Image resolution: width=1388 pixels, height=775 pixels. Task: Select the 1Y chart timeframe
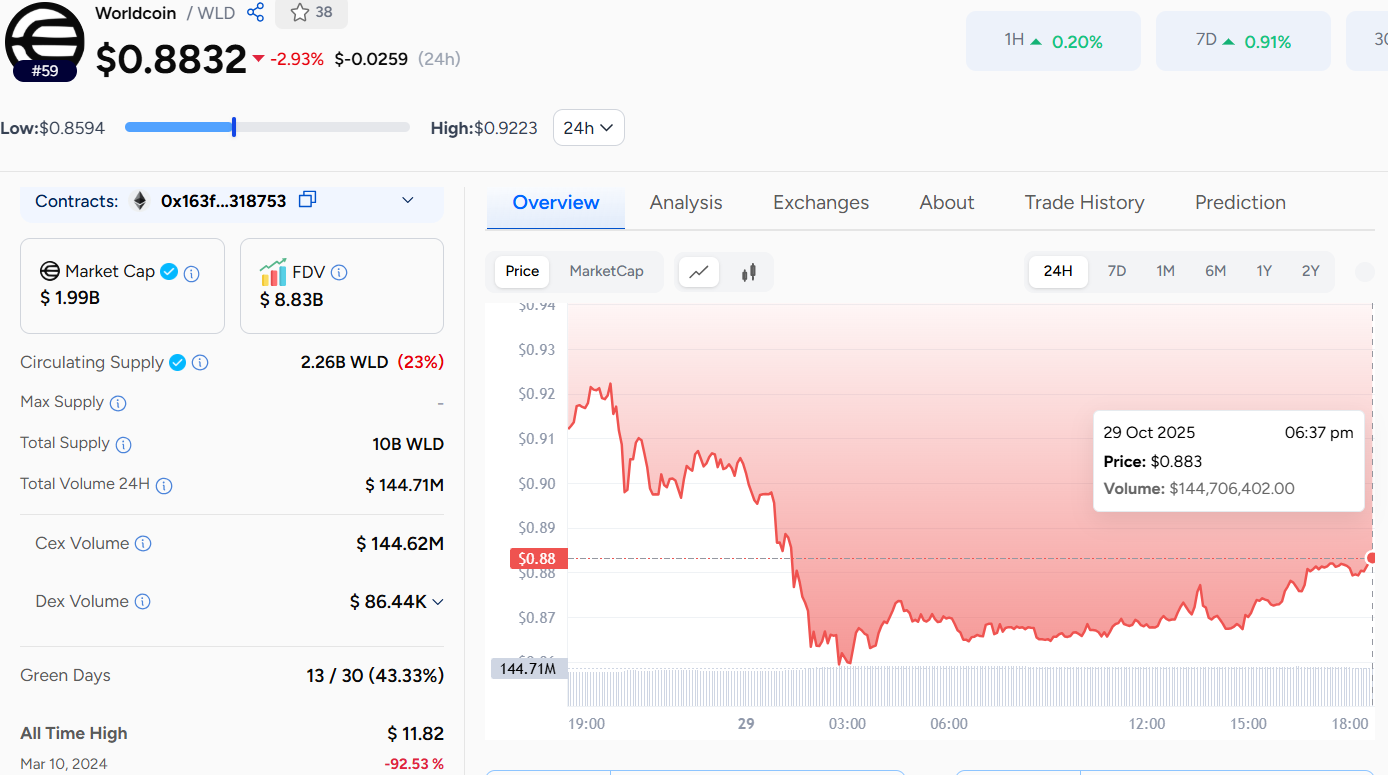tap(1264, 271)
